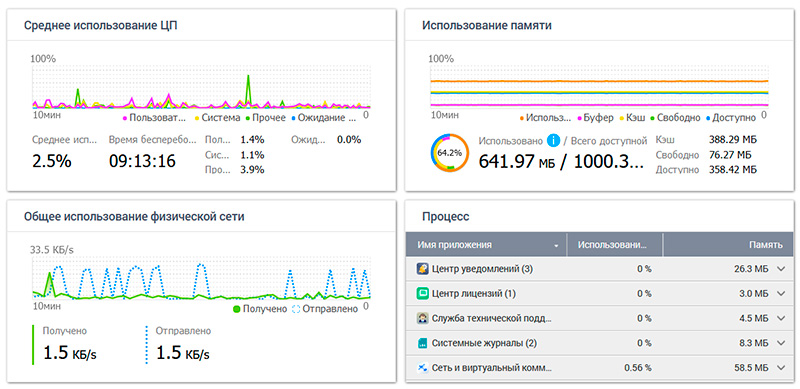This screenshot has width=800, height=389.
Task: Open the Имя приложения column dropdown arrow
Action: point(556,246)
